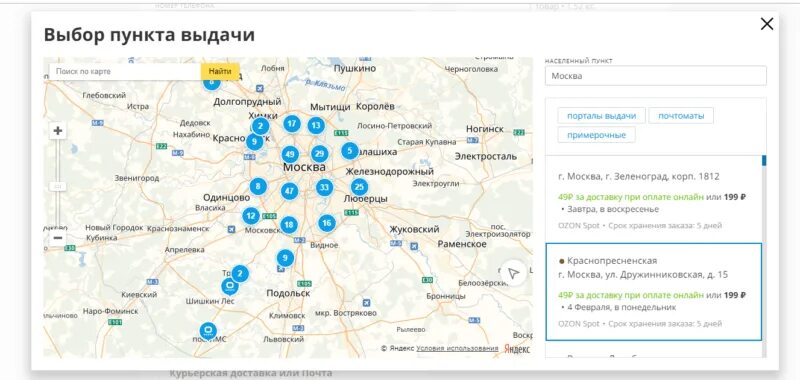Click the Жуковский label on the map
The height and width of the screenshot is (380, 800).
click(x=414, y=230)
